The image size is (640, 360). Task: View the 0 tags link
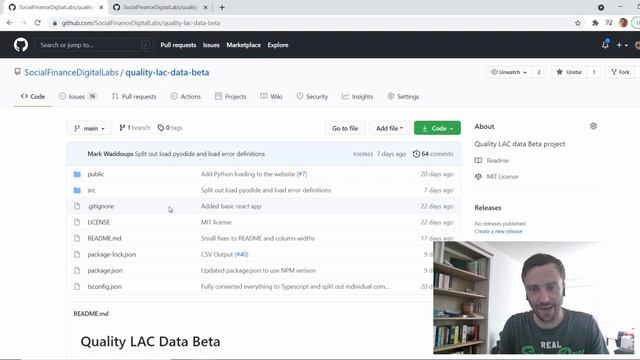coord(170,128)
